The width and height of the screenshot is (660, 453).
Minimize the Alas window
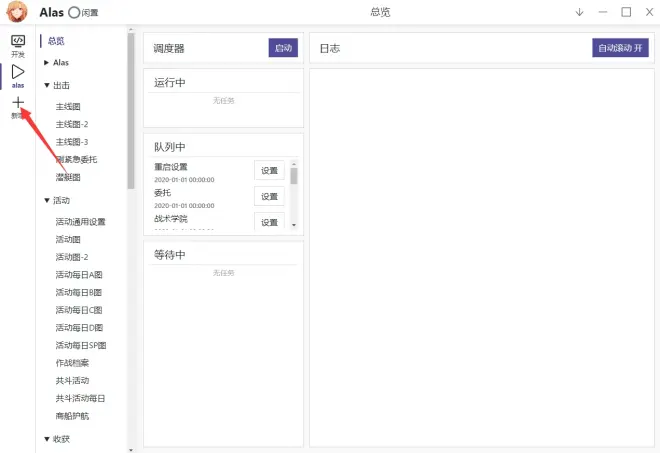(x=603, y=12)
